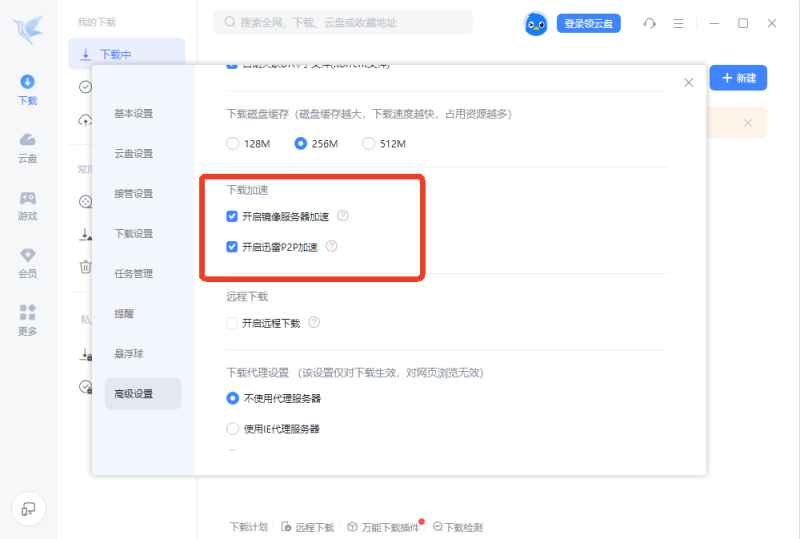Click the disc-shaped icon under 常用
The width and height of the screenshot is (800, 539).
click(86, 202)
